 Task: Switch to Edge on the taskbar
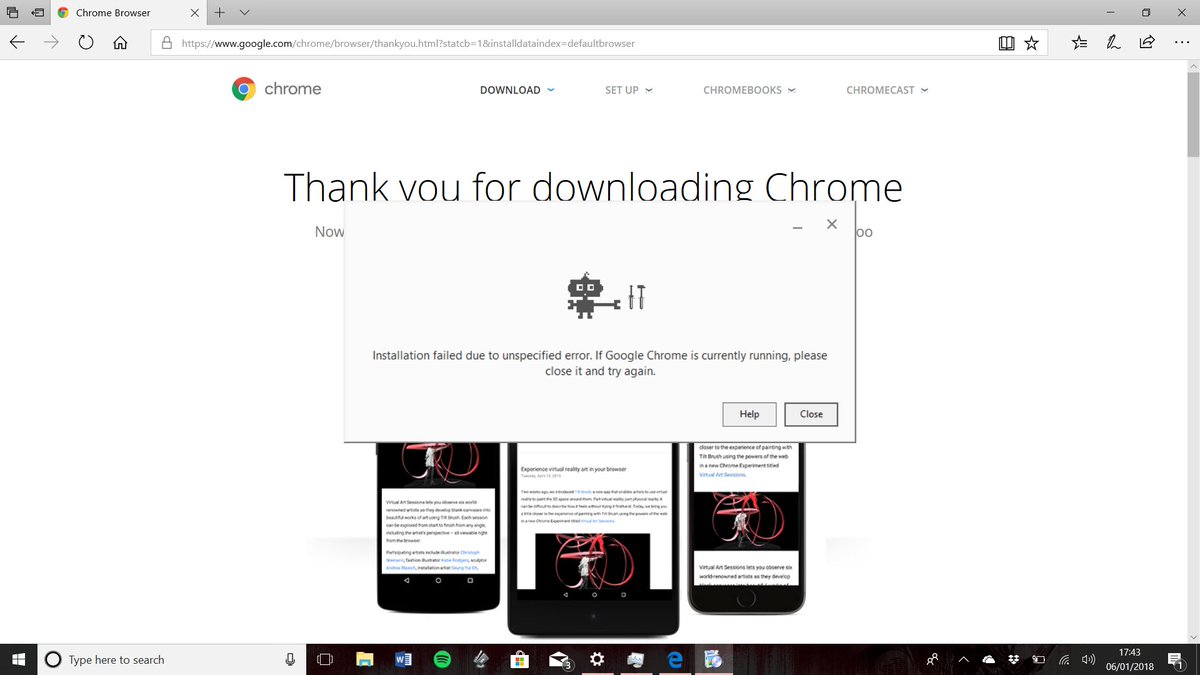[674, 659]
